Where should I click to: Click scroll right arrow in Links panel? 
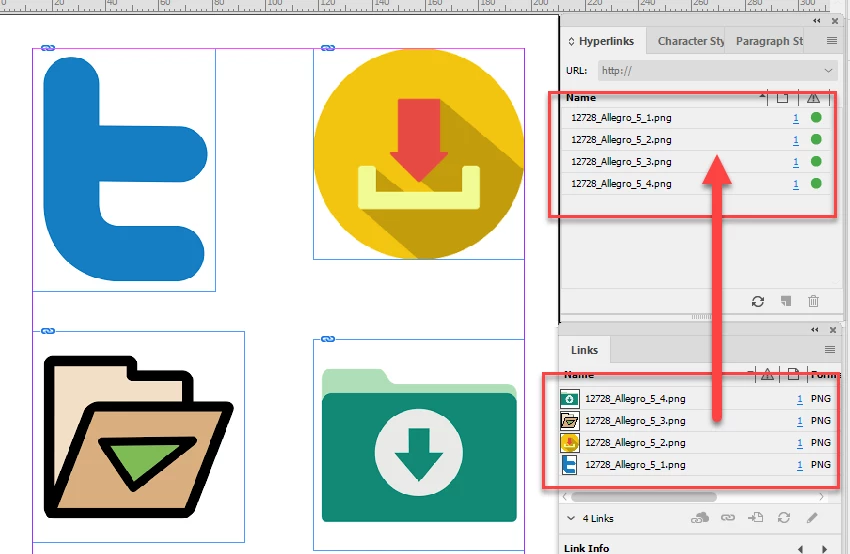point(821,497)
